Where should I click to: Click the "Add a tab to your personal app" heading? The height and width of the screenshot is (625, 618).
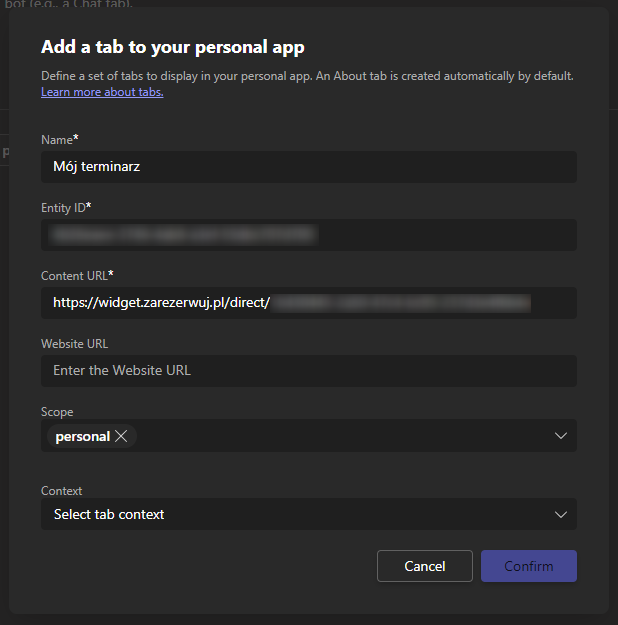[172, 47]
